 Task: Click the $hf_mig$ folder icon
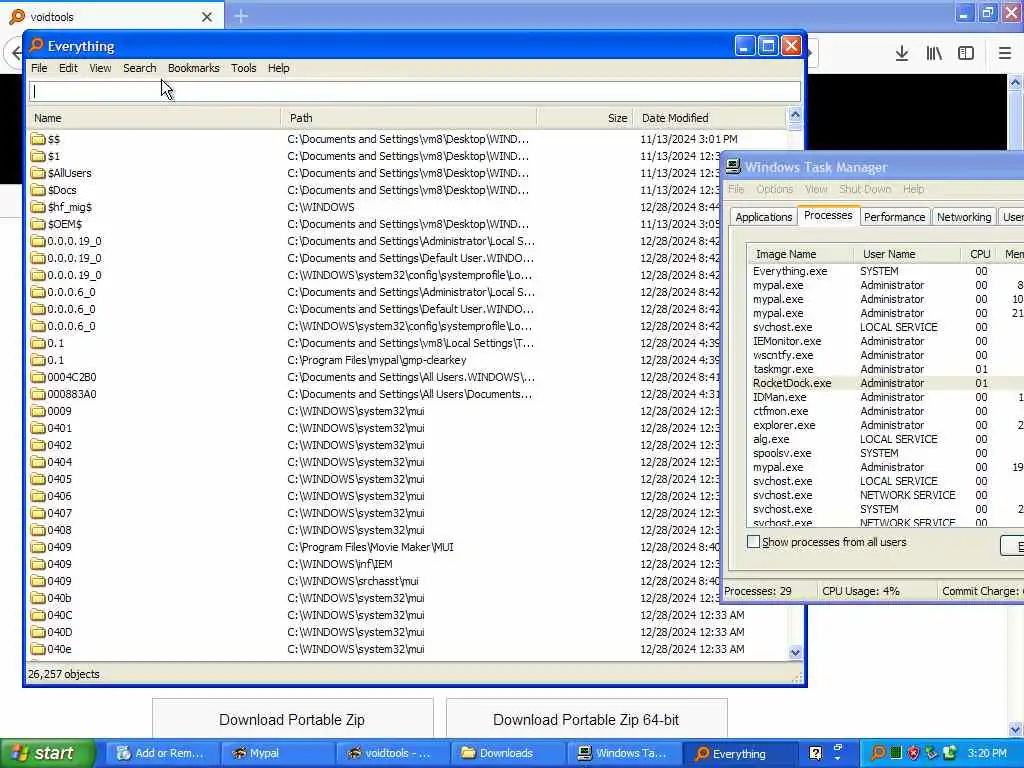38,206
